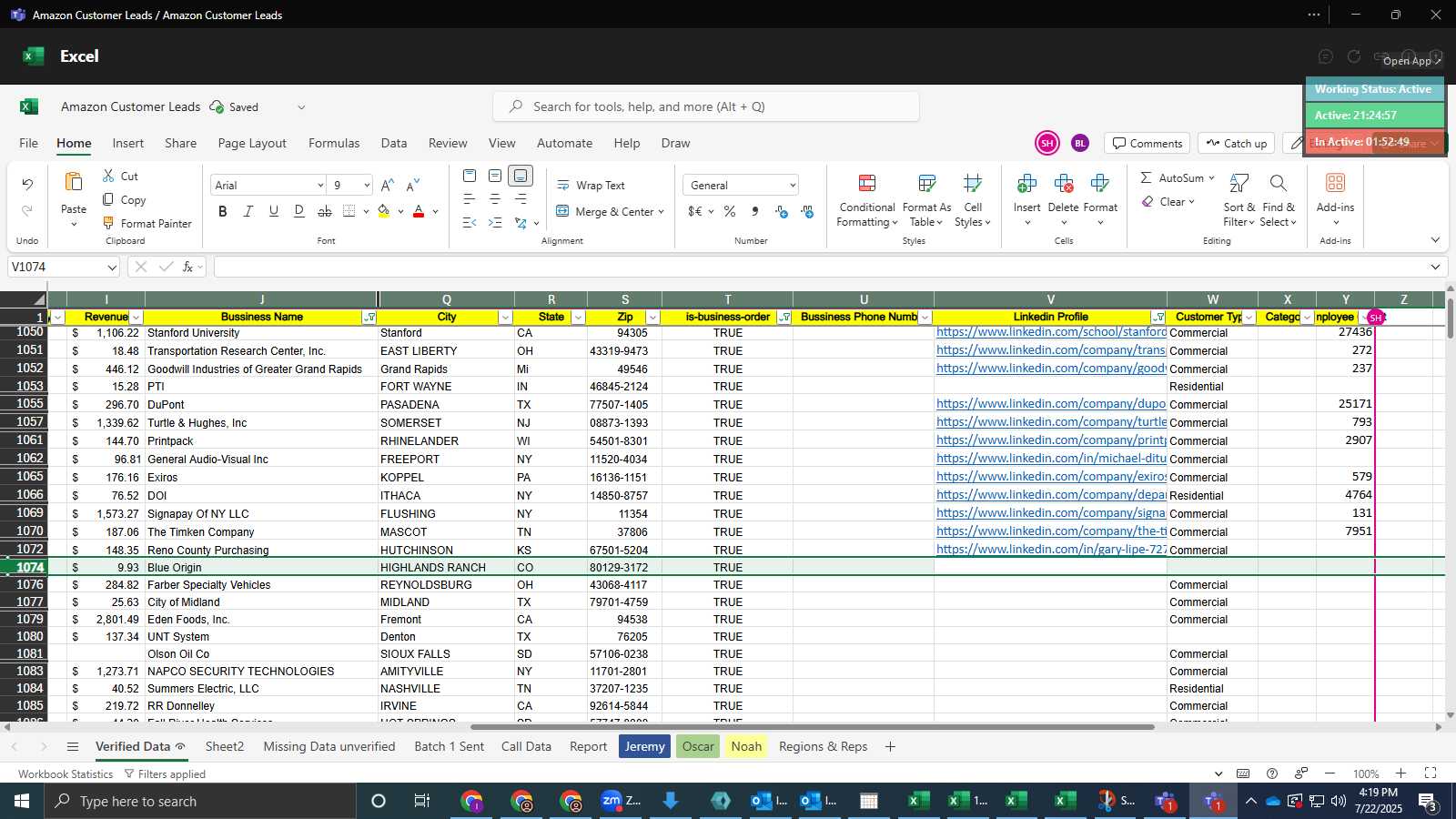Toggle top vertical alignment
Image resolution: width=1456 pixels, height=819 pixels.
[470, 176]
